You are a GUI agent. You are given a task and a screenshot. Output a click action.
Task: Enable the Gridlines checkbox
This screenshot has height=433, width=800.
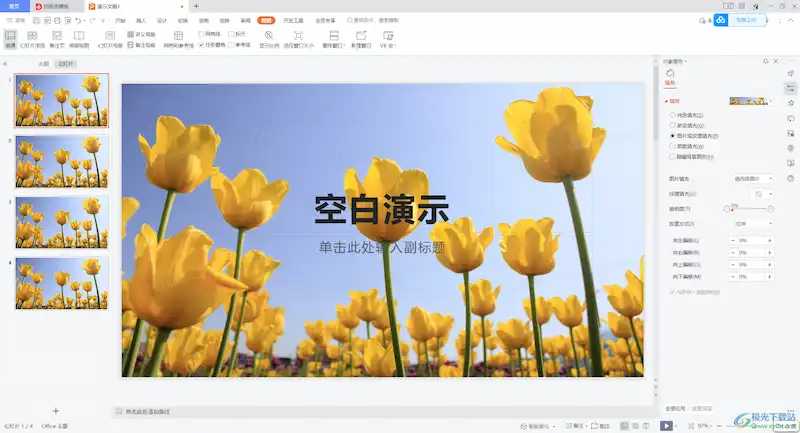[x=201, y=34]
